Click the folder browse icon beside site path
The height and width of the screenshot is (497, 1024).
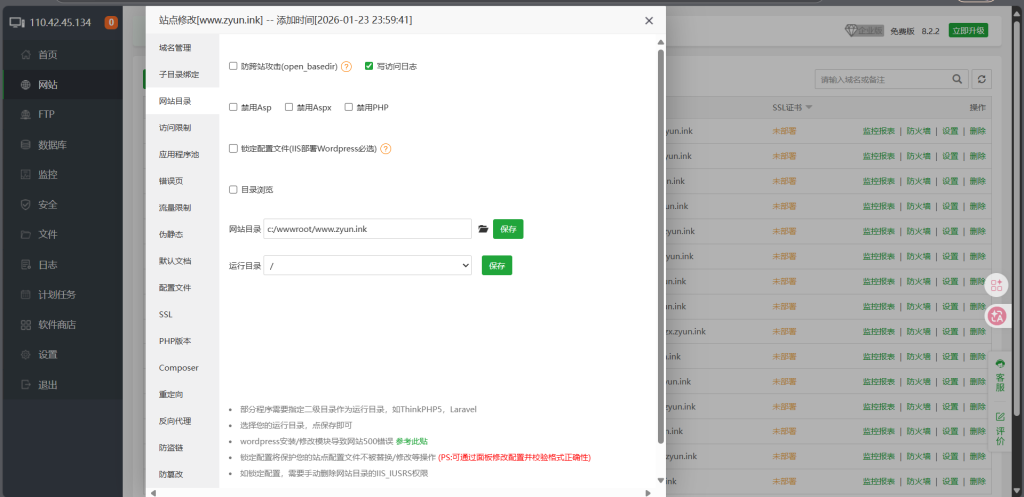(483, 229)
